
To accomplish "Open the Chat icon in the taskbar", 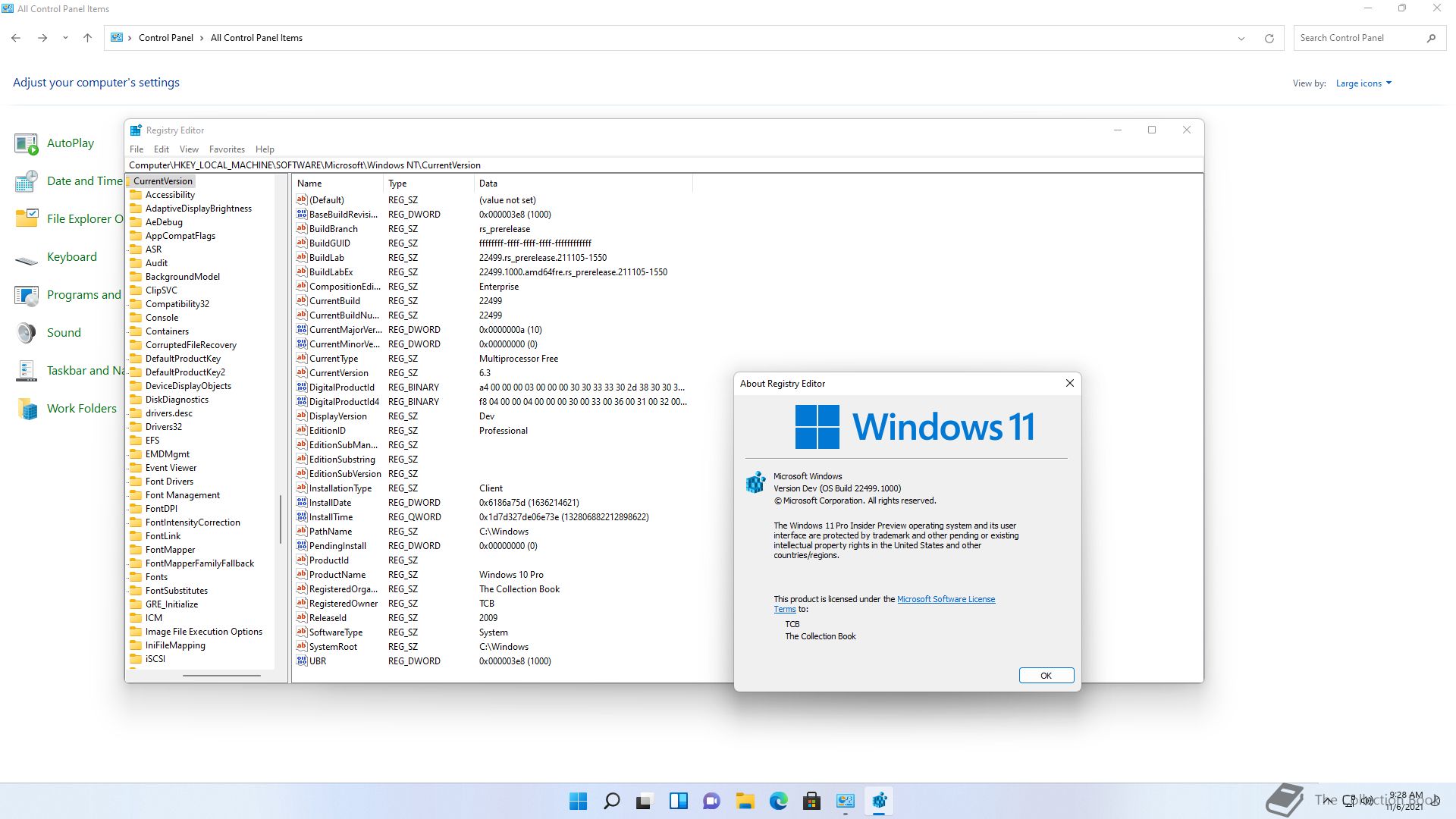I will click(711, 801).
